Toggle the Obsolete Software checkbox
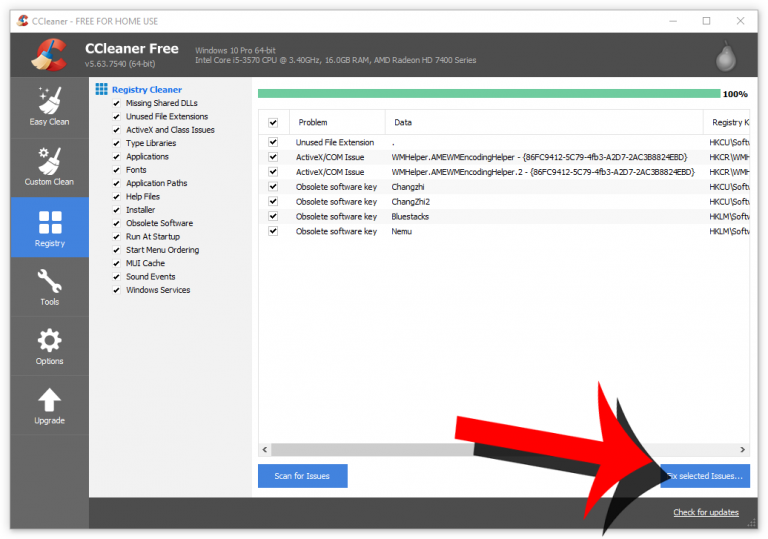Viewport: 768px width, 539px height. [x=117, y=223]
